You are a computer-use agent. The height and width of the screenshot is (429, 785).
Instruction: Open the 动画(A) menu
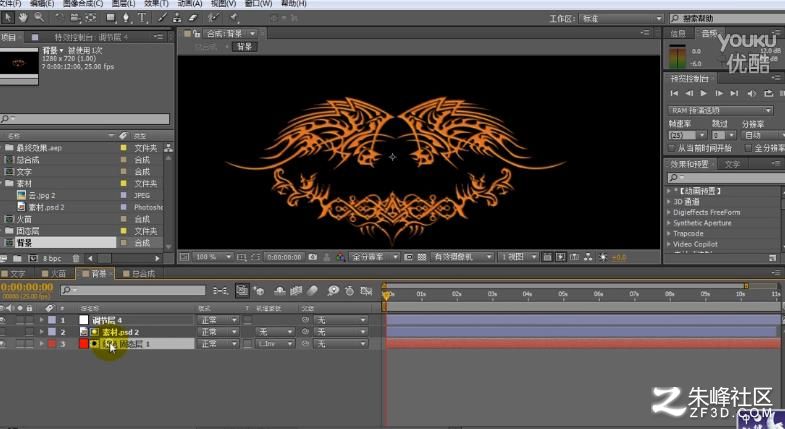[x=189, y=3]
